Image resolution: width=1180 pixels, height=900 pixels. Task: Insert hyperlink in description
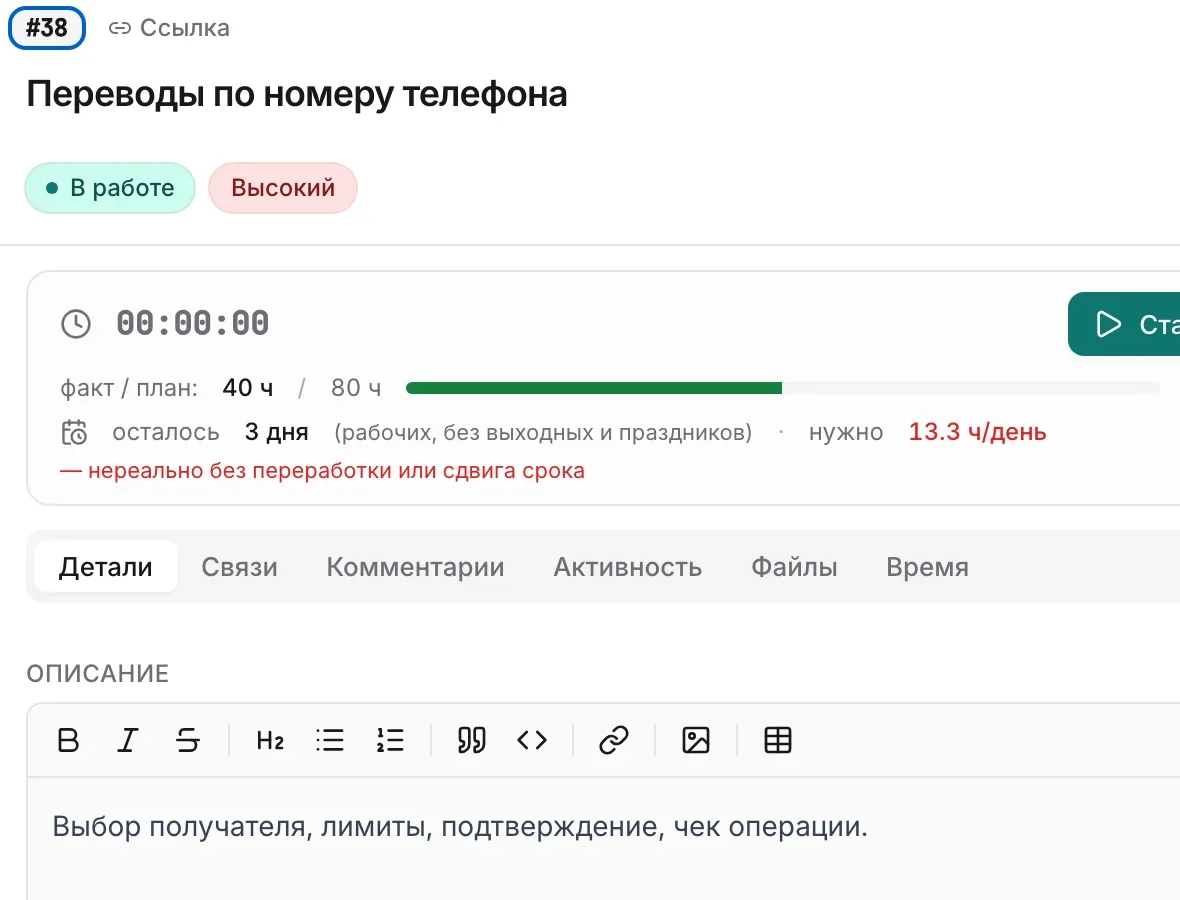[614, 740]
